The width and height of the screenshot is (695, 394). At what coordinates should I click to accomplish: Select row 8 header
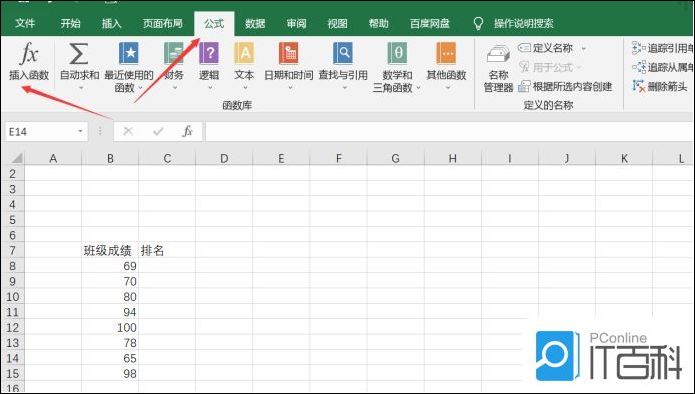pos(12,266)
